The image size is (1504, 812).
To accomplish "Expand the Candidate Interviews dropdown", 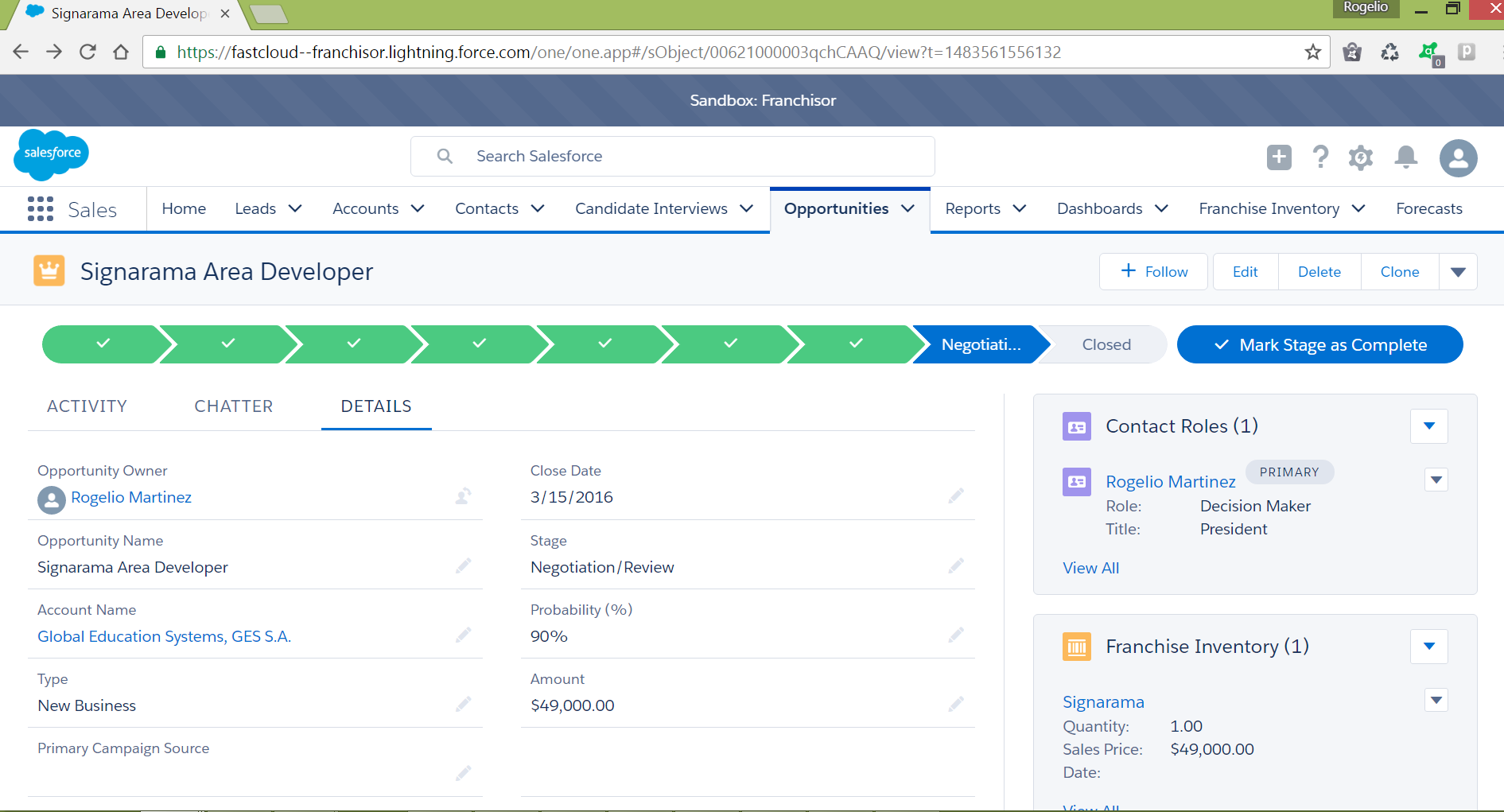I will pyautogui.click(x=746, y=208).
